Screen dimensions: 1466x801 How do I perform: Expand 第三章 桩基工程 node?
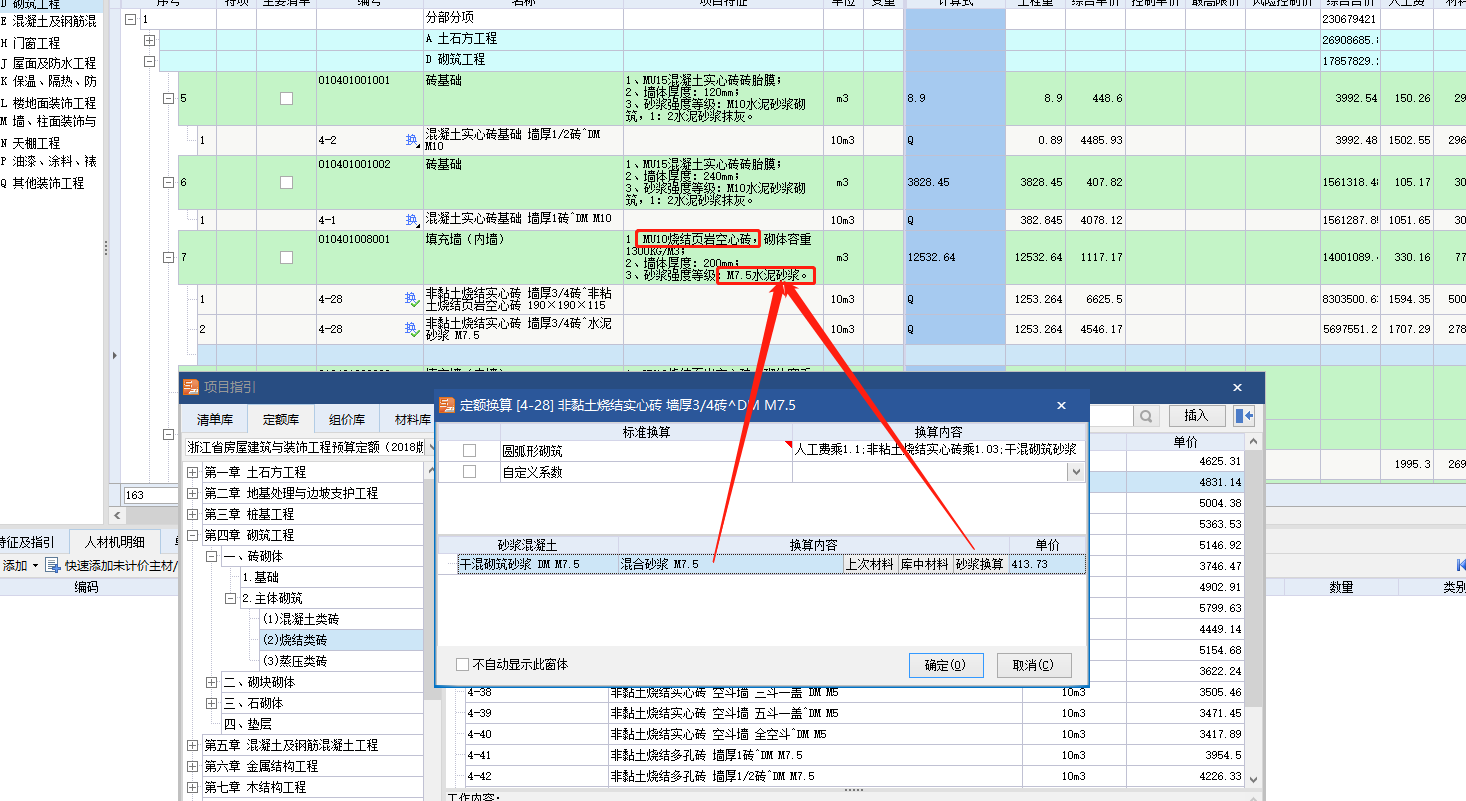[x=193, y=514]
